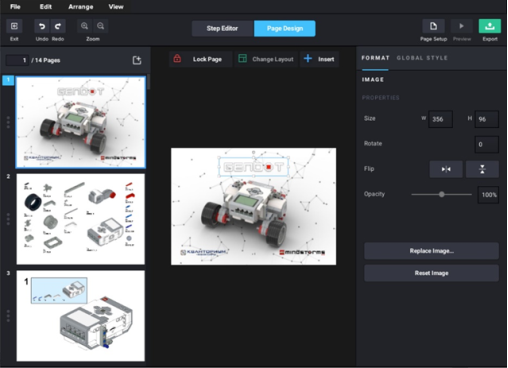Select page 2 thumbnail with parts list
This screenshot has width=508, height=368.
click(x=81, y=219)
